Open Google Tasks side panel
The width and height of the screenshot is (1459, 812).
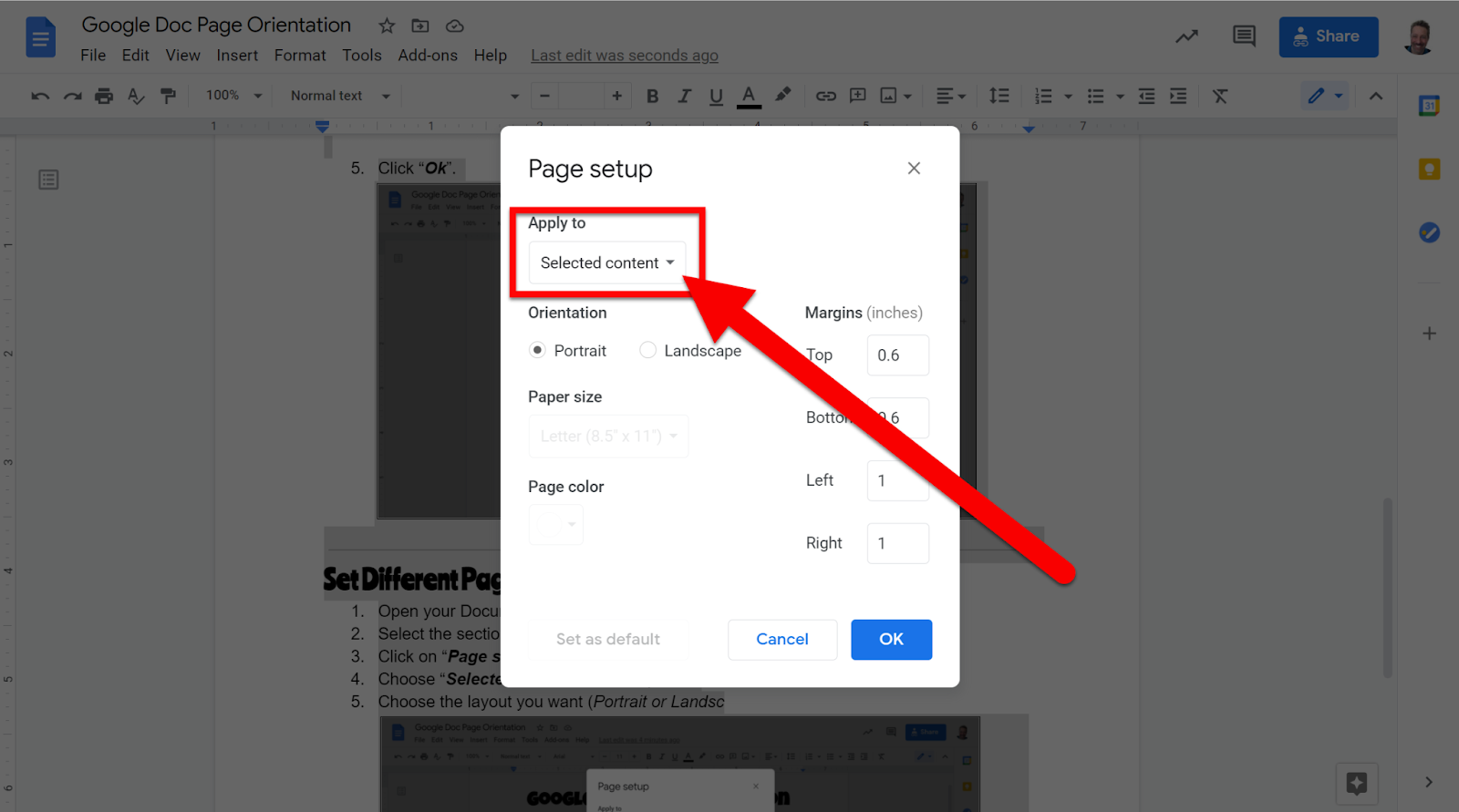click(x=1429, y=232)
